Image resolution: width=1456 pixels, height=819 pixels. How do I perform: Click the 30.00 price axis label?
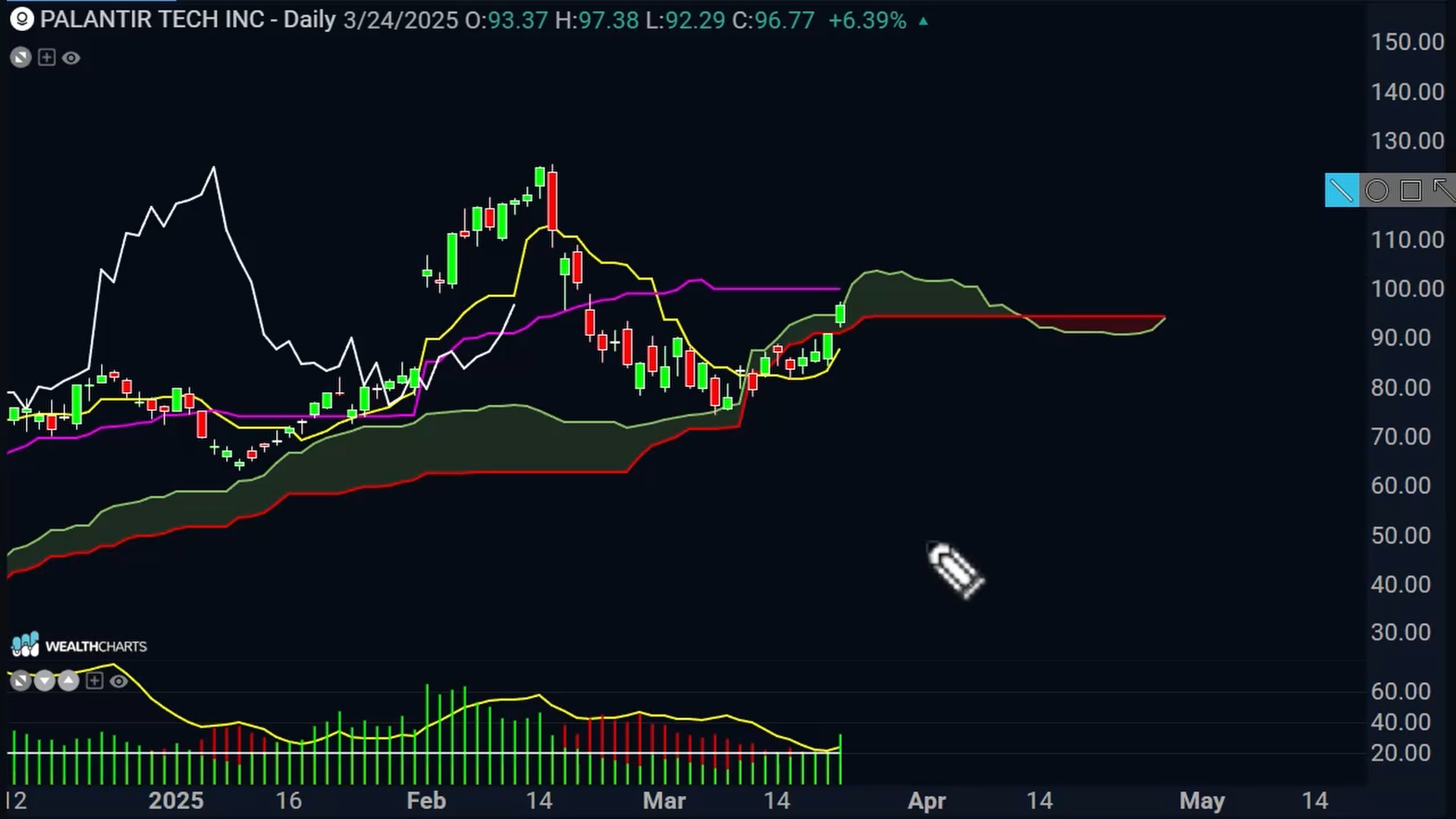(1401, 632)
